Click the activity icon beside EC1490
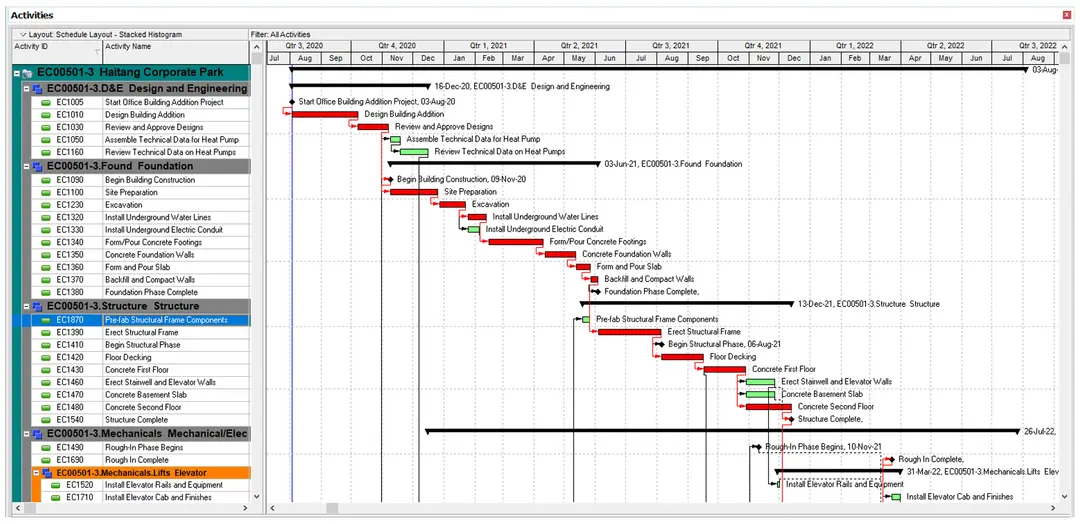 pos(46,448)
